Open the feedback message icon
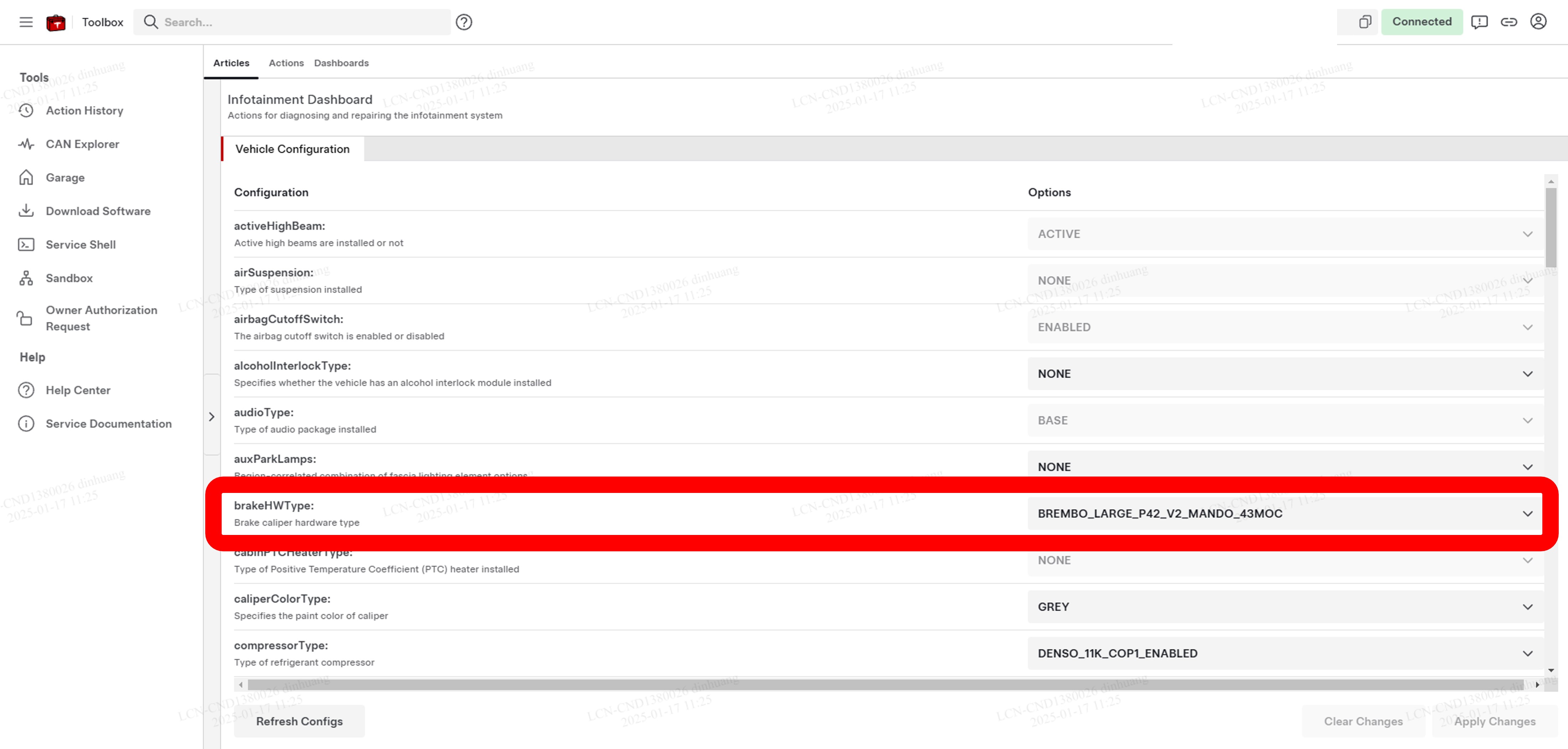Viewport: 1568px width, 749px height. 1479,22
